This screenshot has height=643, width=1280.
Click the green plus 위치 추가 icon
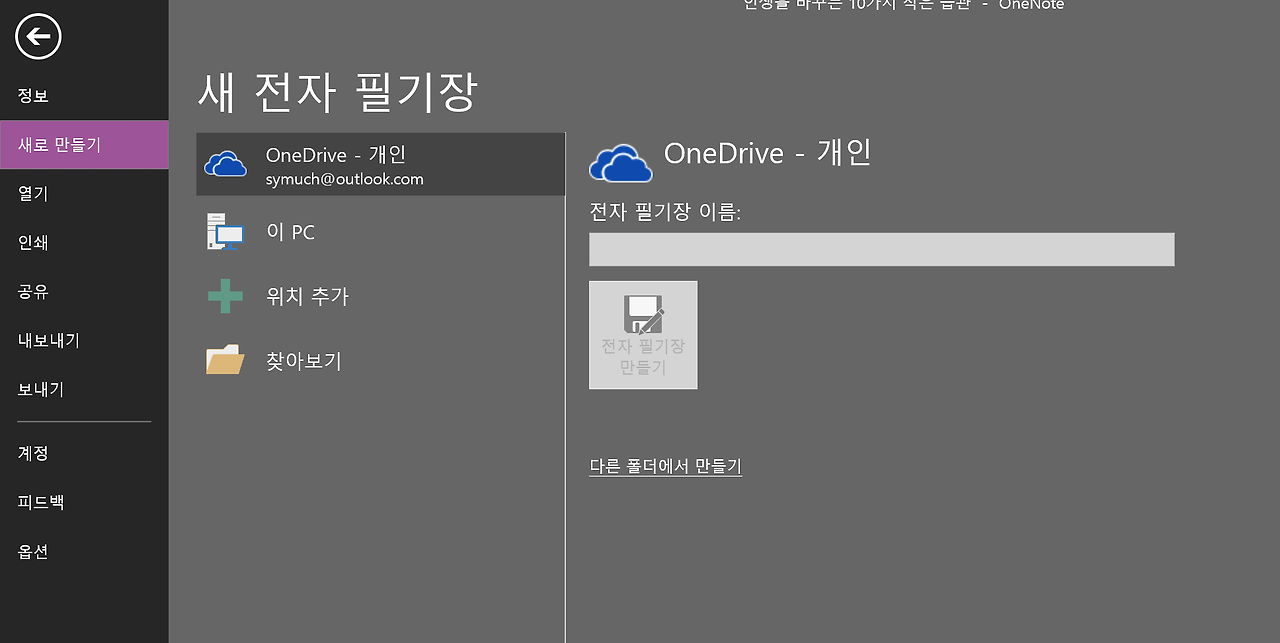coord(225,296)
